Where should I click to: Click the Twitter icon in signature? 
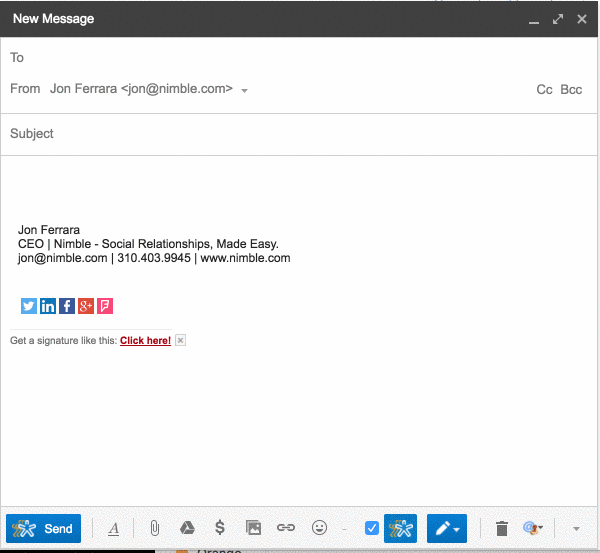(x=29, y=306)
